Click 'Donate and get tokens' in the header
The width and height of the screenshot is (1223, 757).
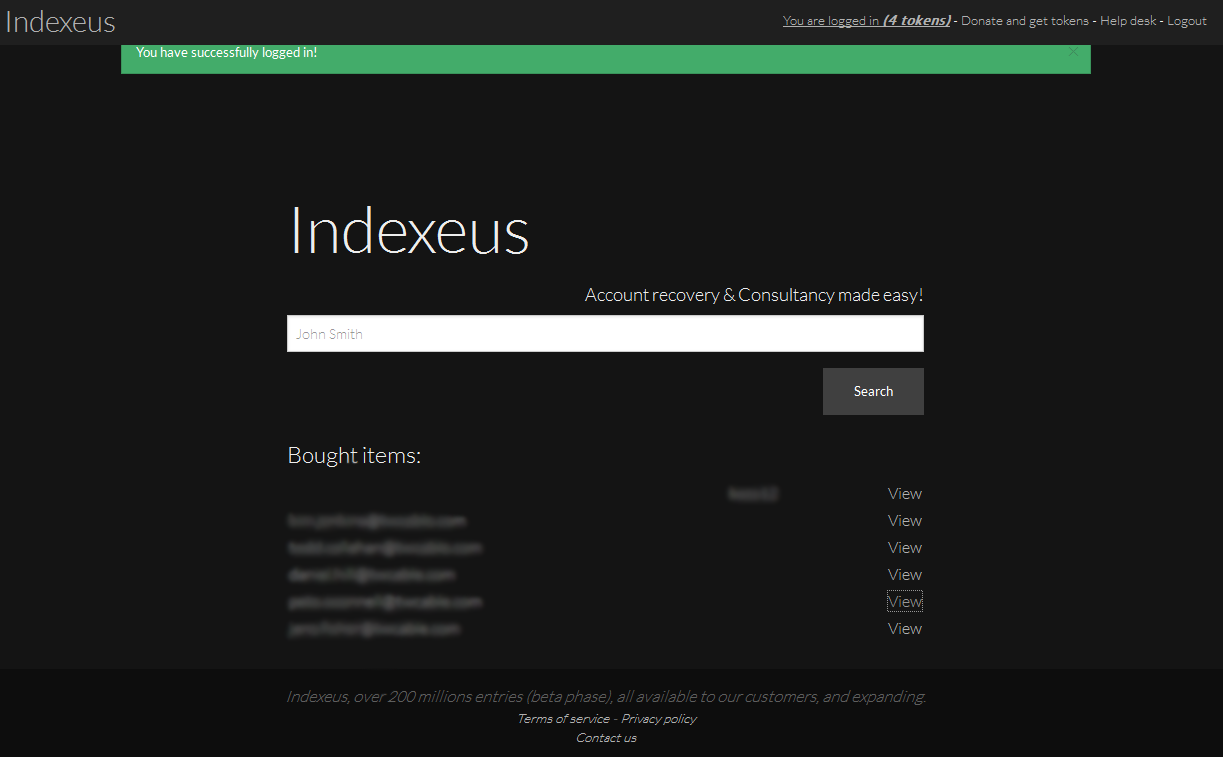1024,21
